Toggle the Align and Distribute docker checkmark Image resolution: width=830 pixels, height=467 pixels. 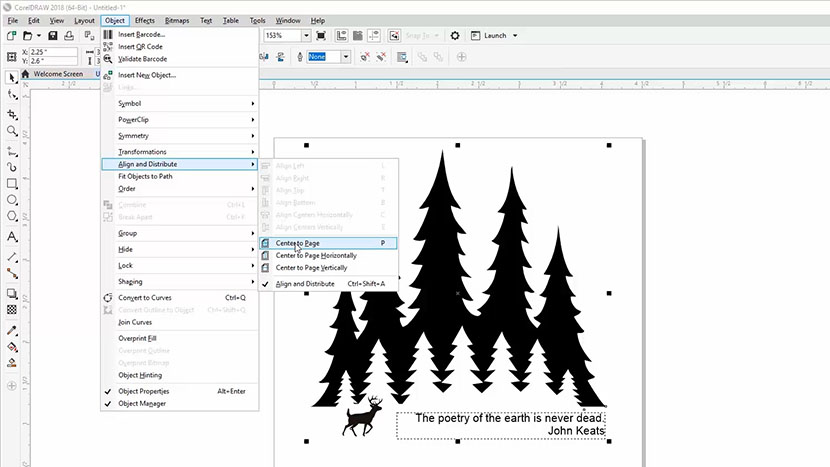(305, 284)
